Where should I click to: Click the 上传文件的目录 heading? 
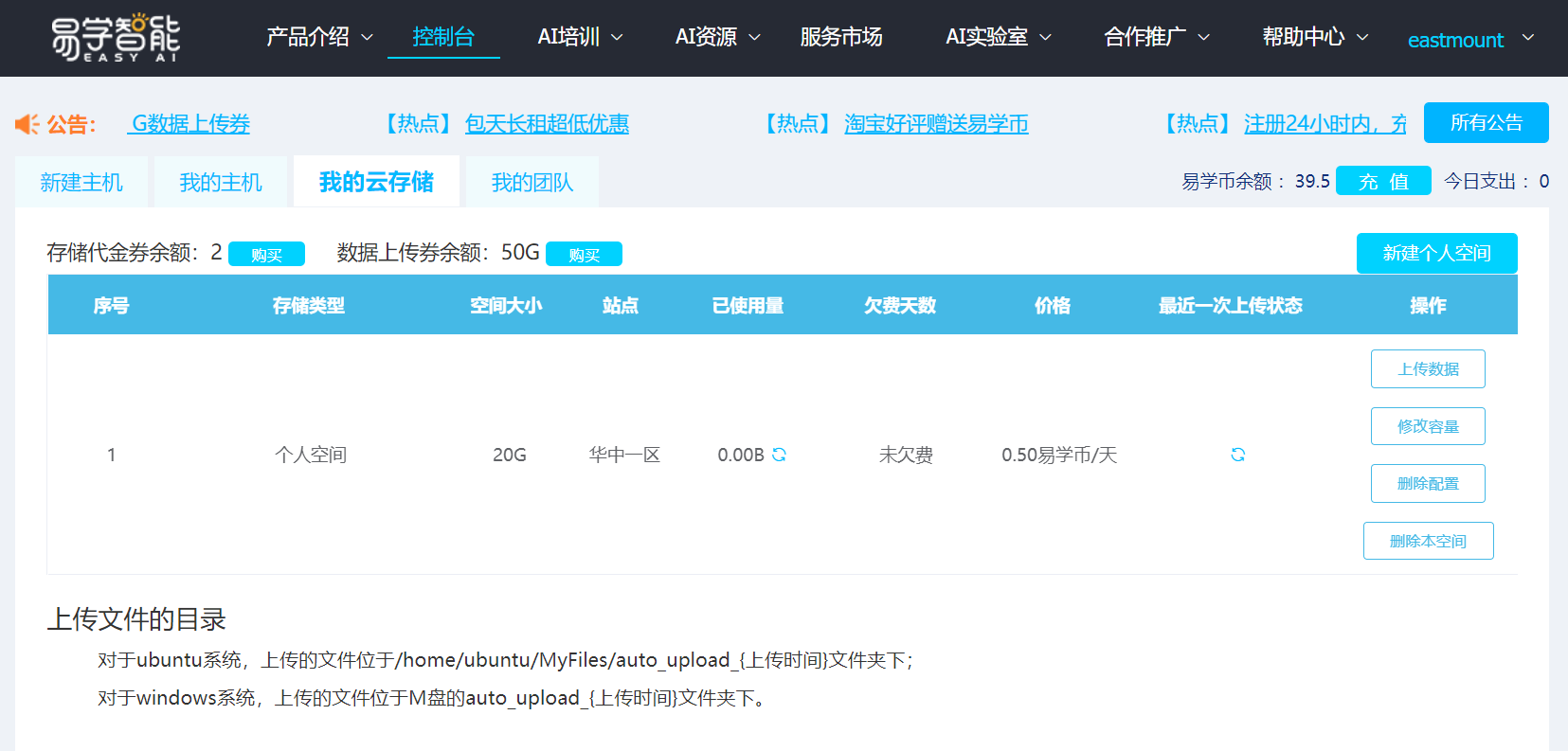click(136, 619)
